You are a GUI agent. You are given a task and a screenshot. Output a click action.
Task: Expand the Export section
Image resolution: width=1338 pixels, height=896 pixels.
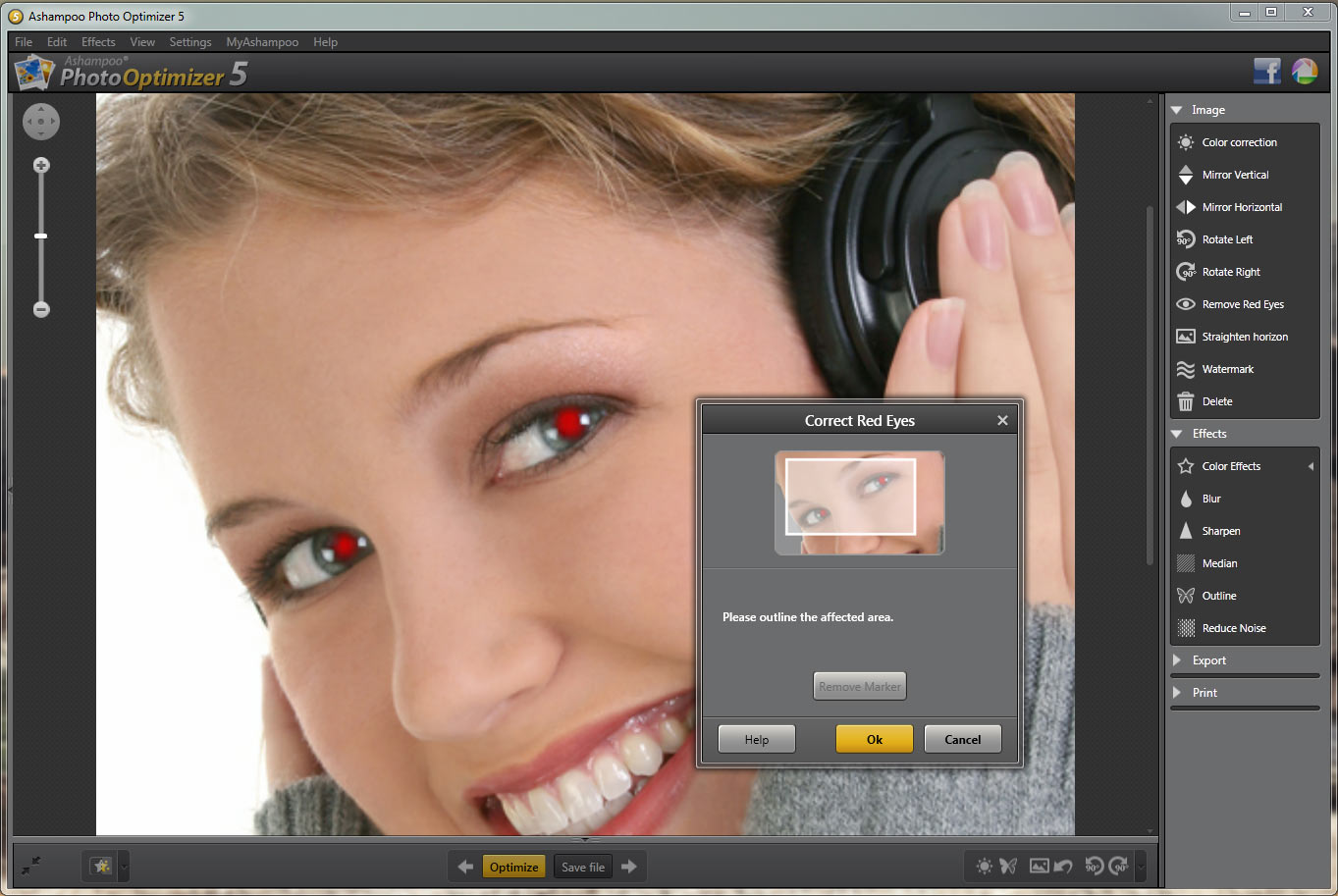tap(1177, 660)
